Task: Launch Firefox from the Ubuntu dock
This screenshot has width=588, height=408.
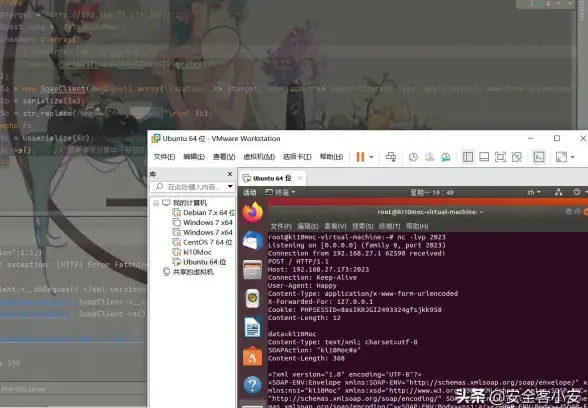Action: [253, 212]
